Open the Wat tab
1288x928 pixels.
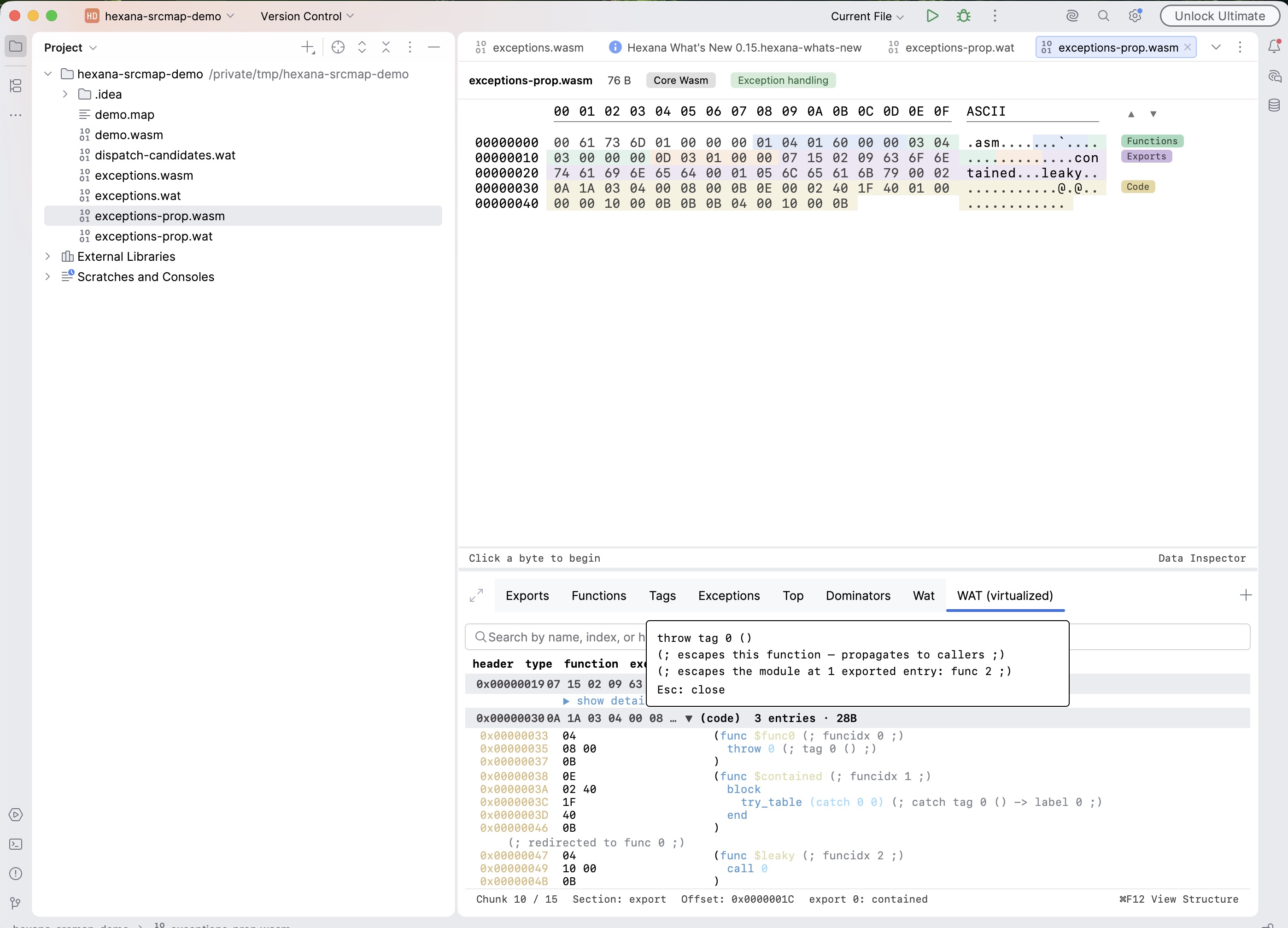point(924,595)
